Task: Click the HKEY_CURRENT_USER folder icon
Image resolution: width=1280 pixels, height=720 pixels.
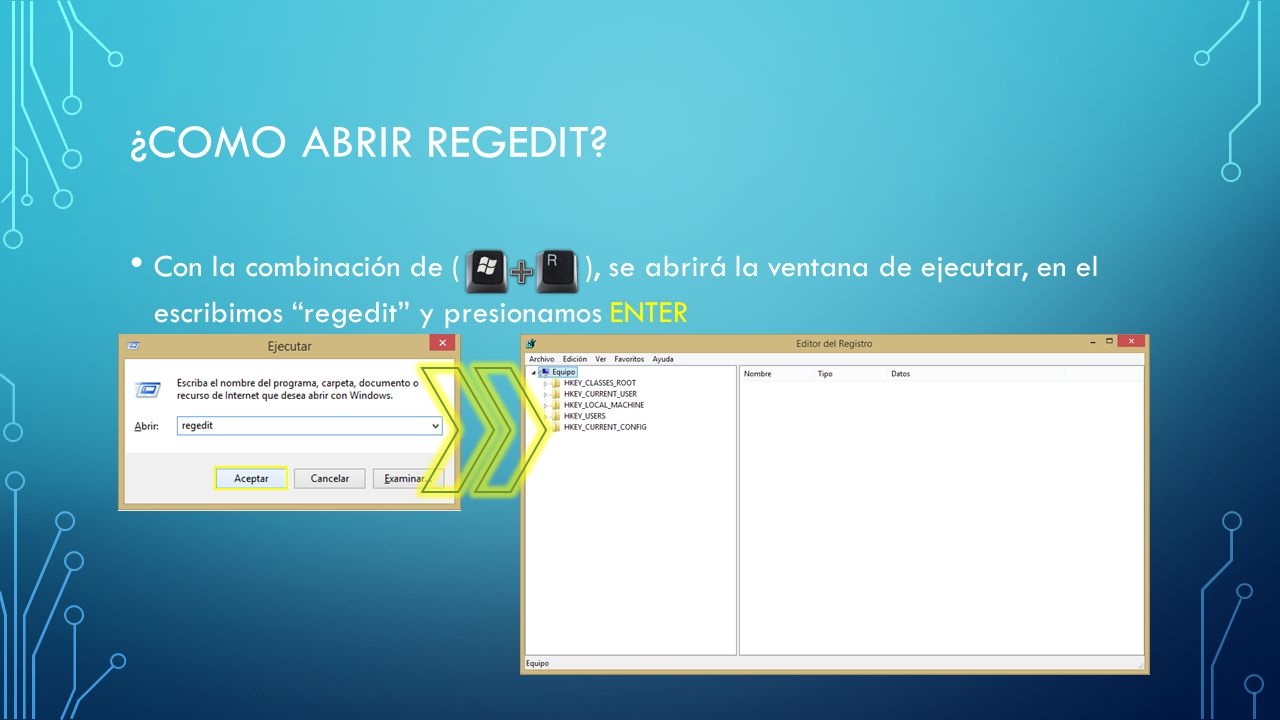Action: tap(556, 394)
